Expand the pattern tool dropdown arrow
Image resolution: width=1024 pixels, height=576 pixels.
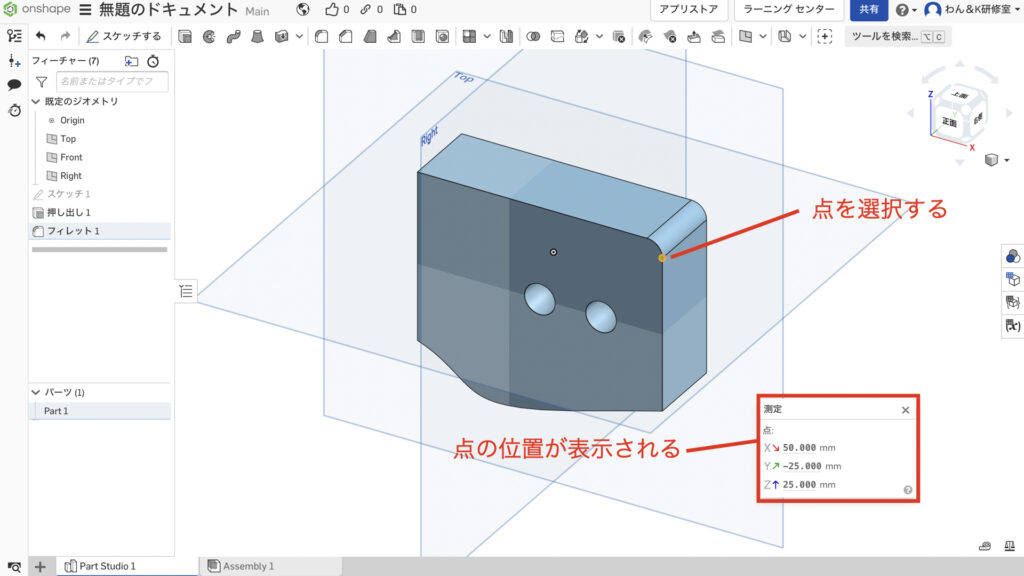point(487,37)
